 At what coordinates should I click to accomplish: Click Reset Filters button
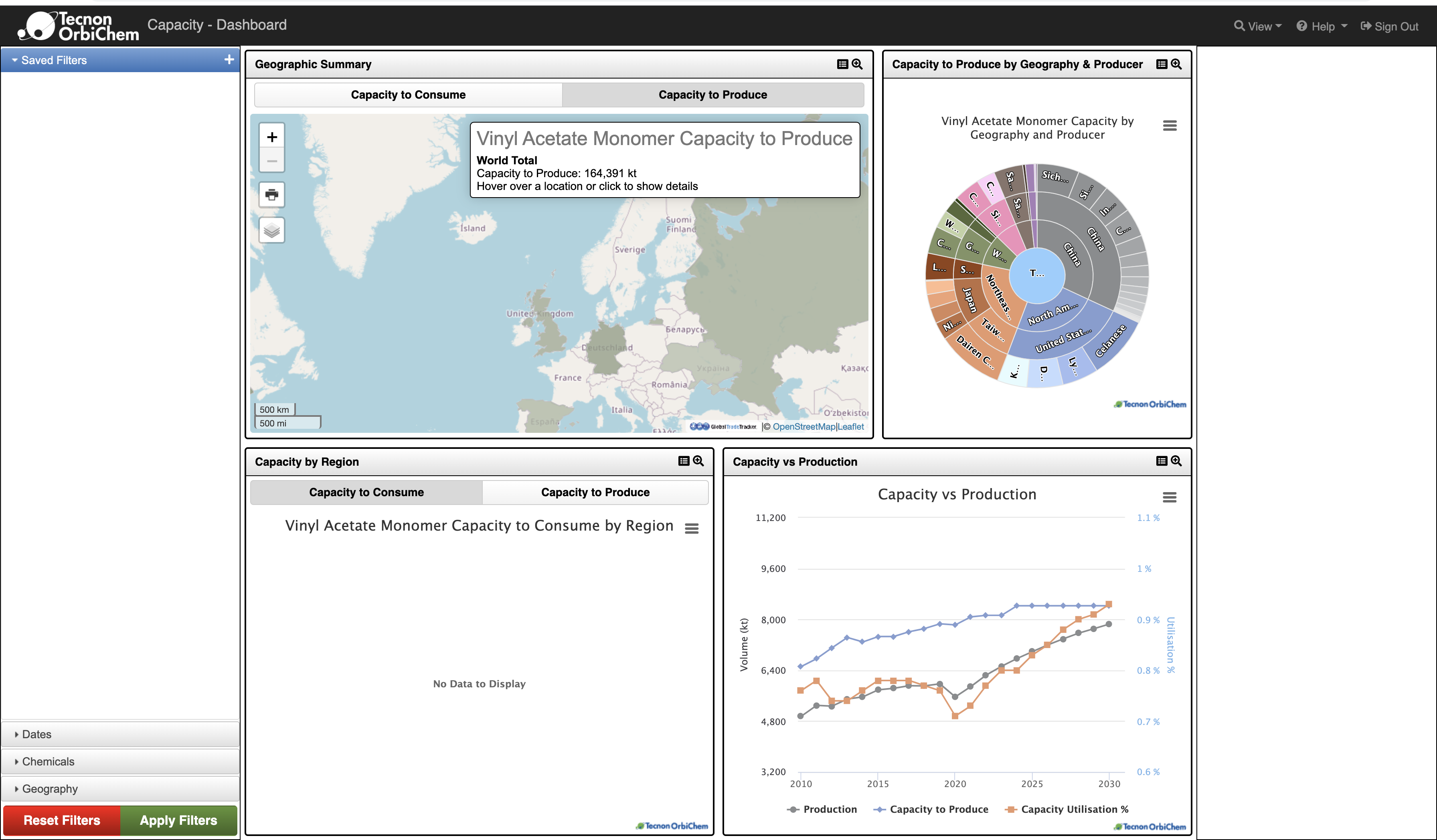pyautogui.click(x=62, y=821)
